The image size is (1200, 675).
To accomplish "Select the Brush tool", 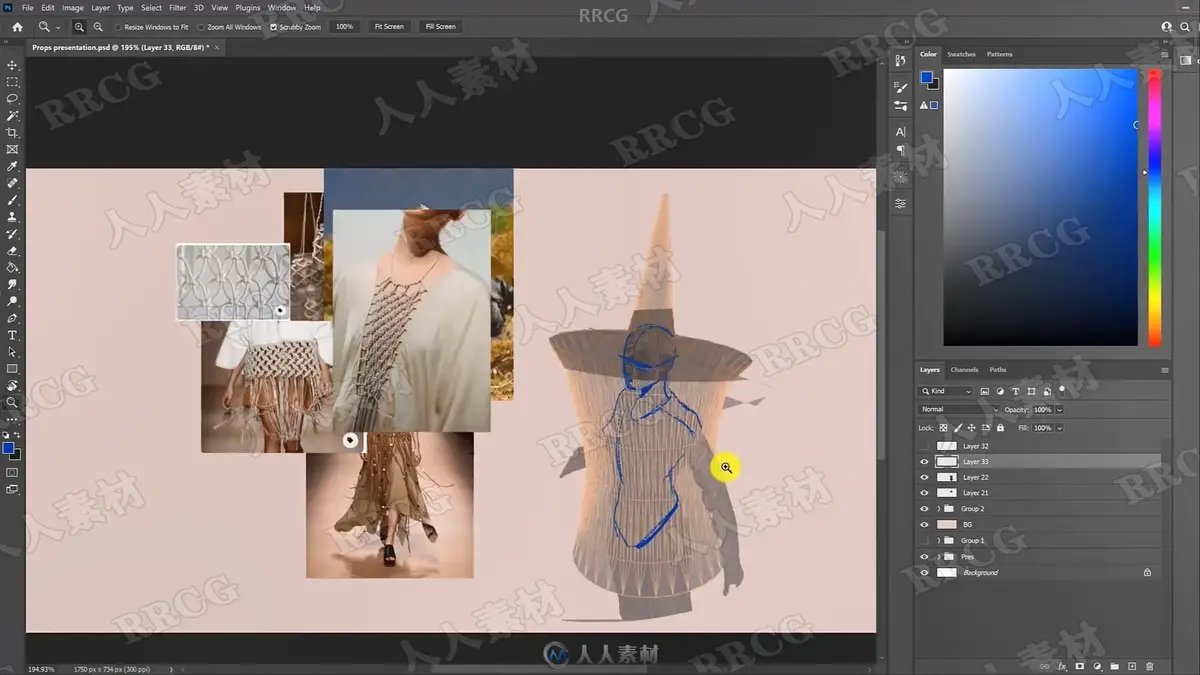I will point(13,200).
